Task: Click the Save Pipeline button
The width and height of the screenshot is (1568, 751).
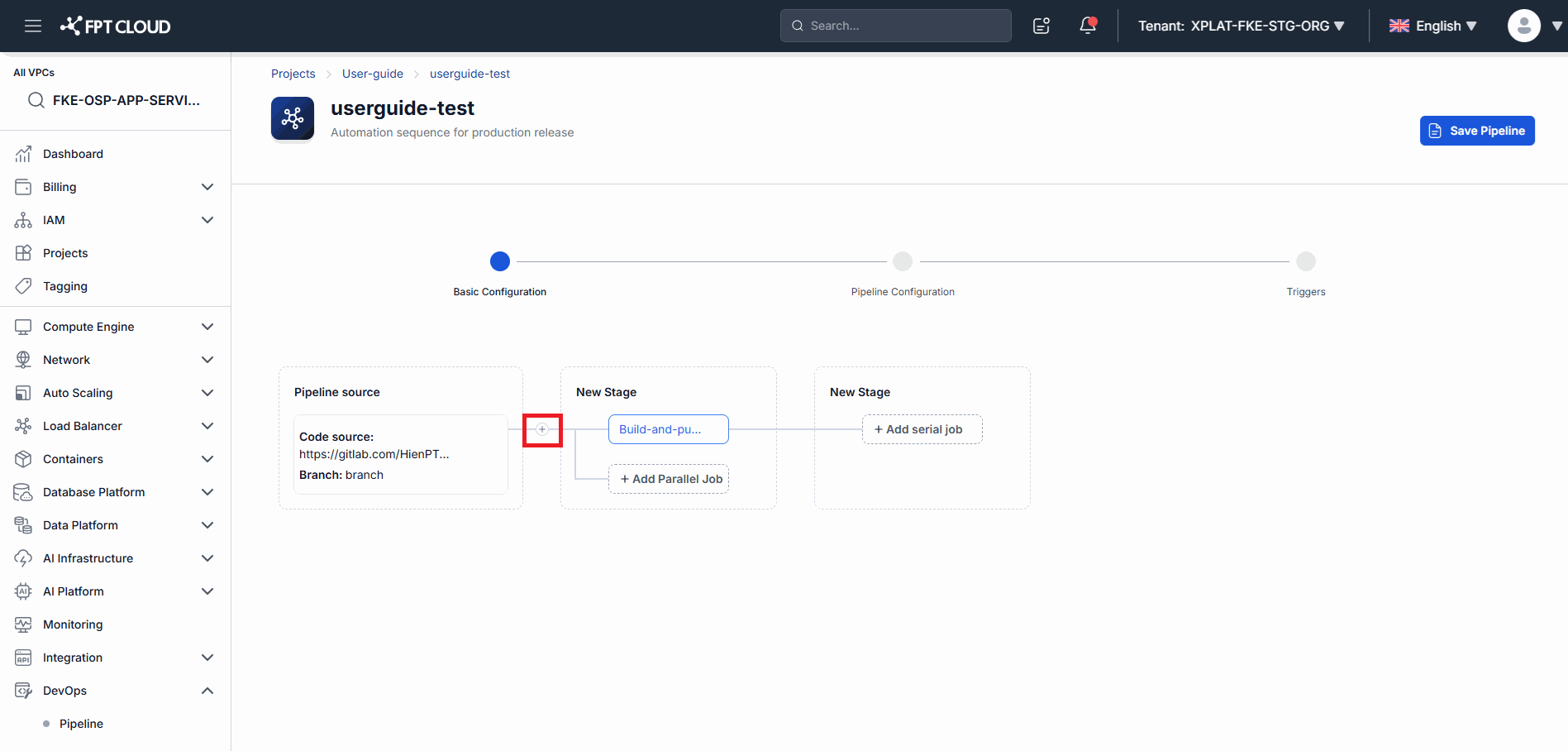Action: (x=1477, y=131)
